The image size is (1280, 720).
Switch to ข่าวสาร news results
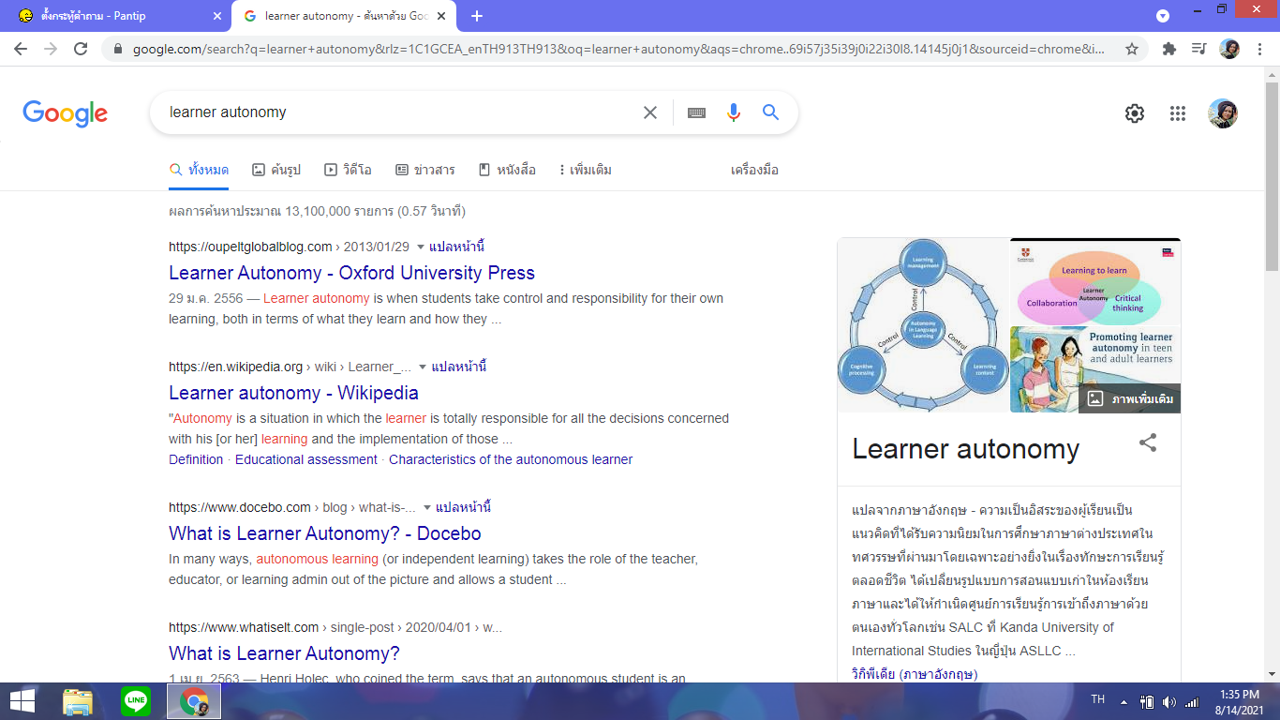pos(425,170)
